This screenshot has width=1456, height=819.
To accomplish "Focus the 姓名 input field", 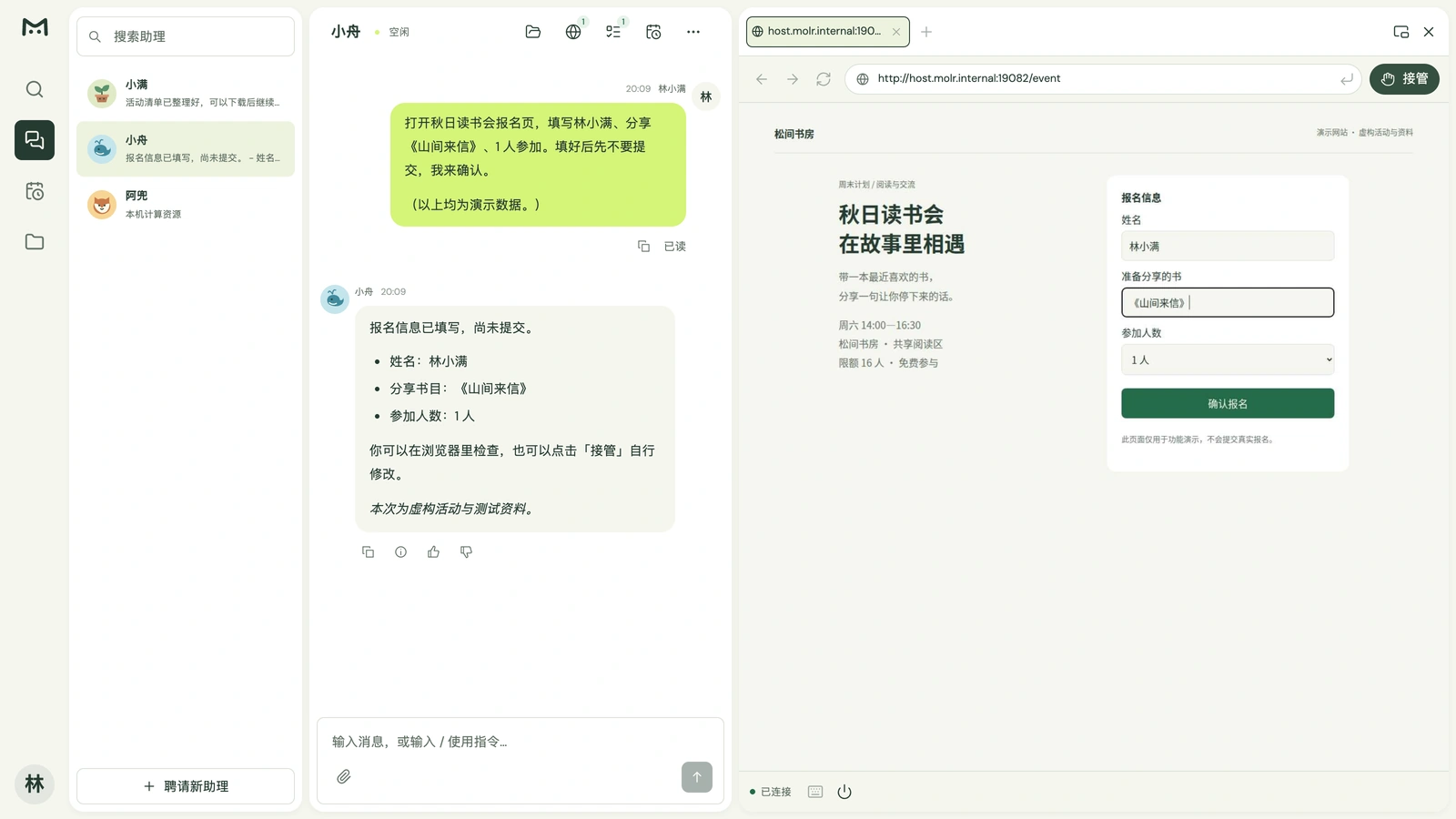I will (x=1228, y=246).
